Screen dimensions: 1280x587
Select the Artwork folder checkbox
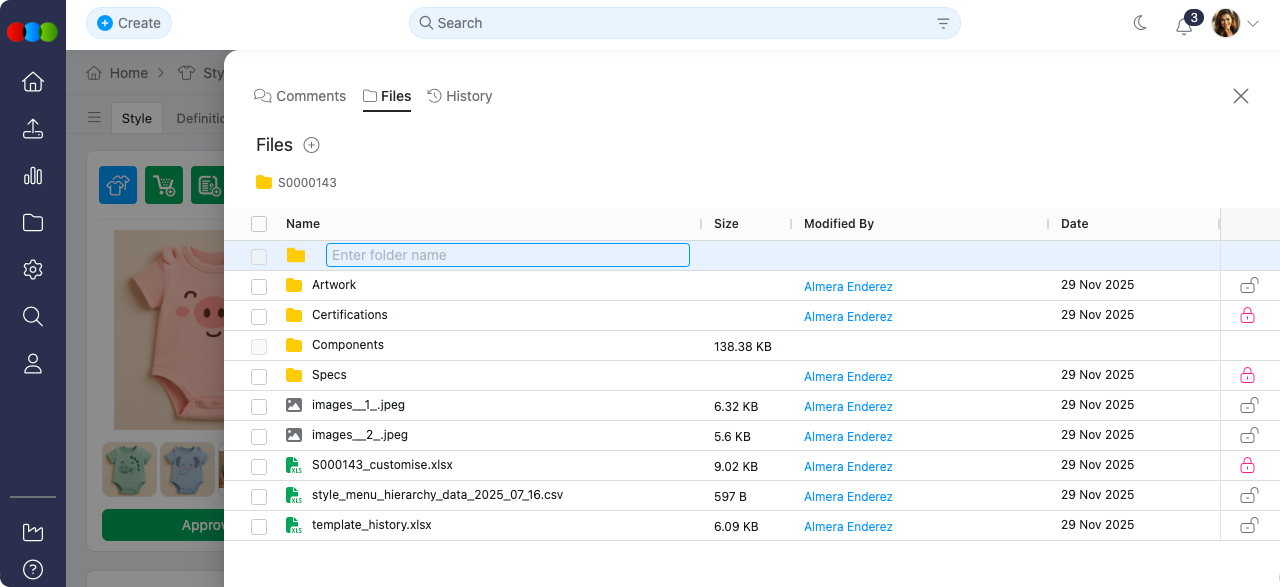[259, 287]
